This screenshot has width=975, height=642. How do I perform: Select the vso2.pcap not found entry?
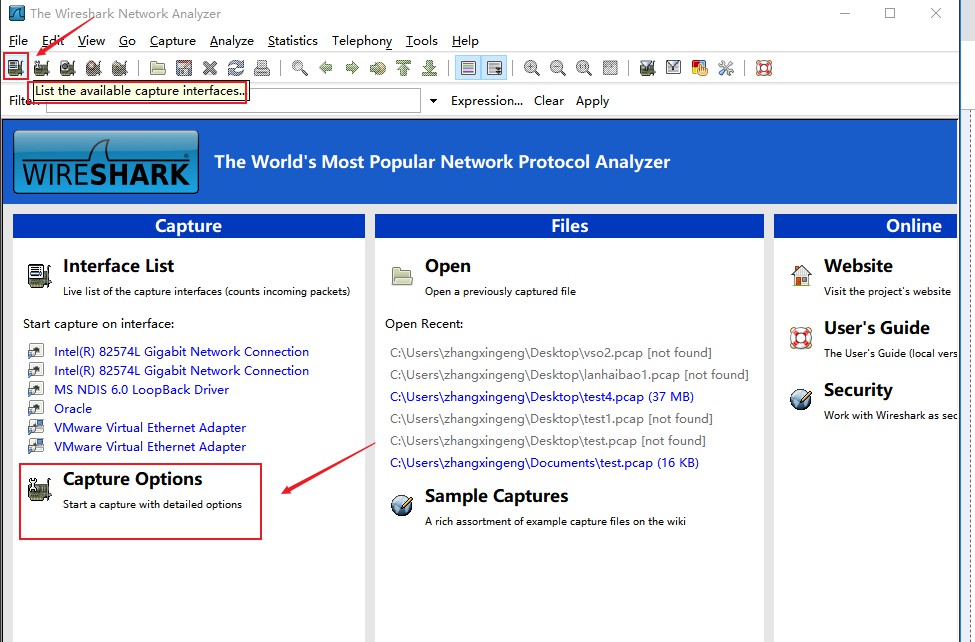tap(550, 353)
